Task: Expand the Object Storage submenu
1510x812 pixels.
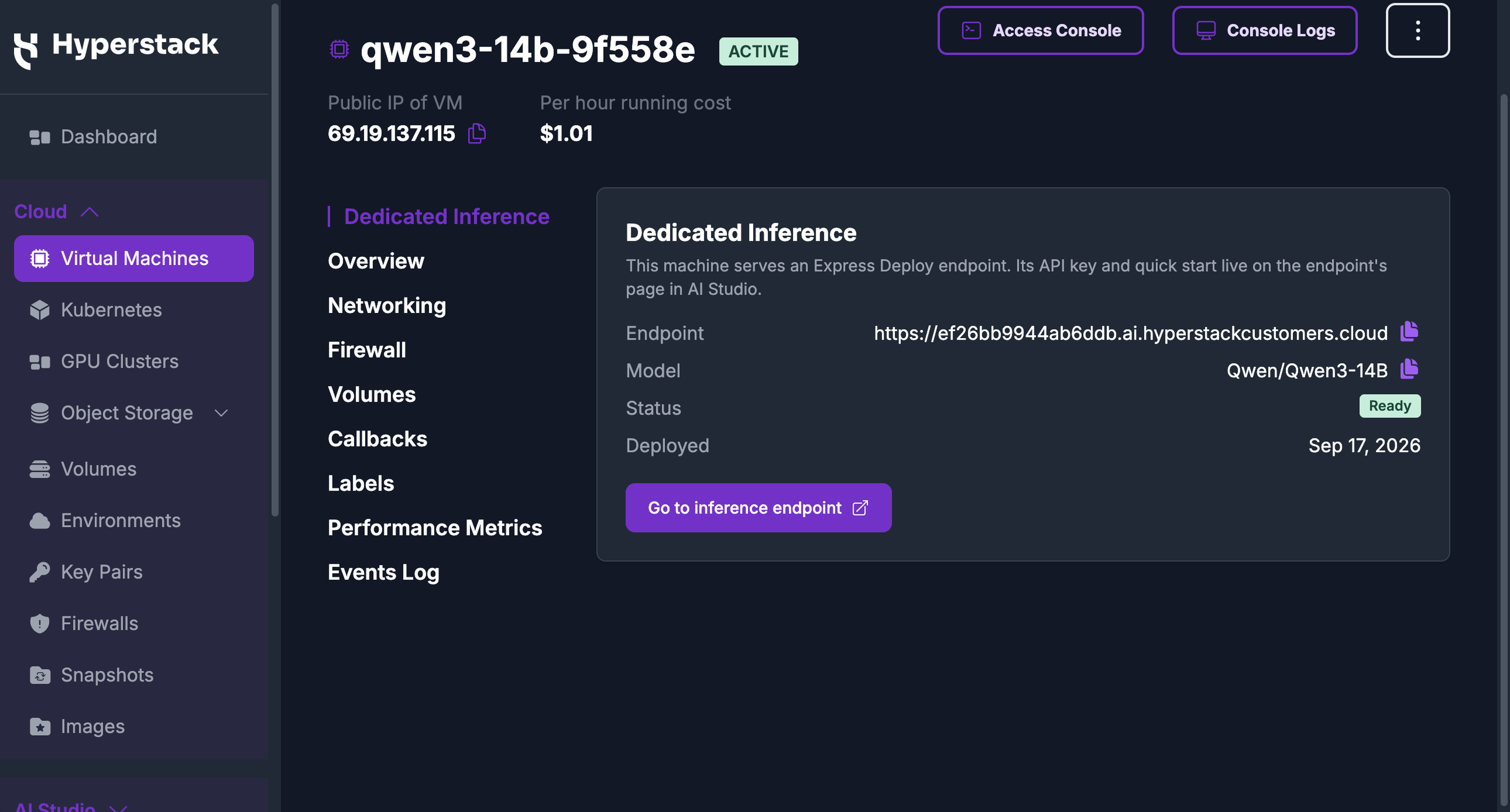Action: click(x=222, y=413)
